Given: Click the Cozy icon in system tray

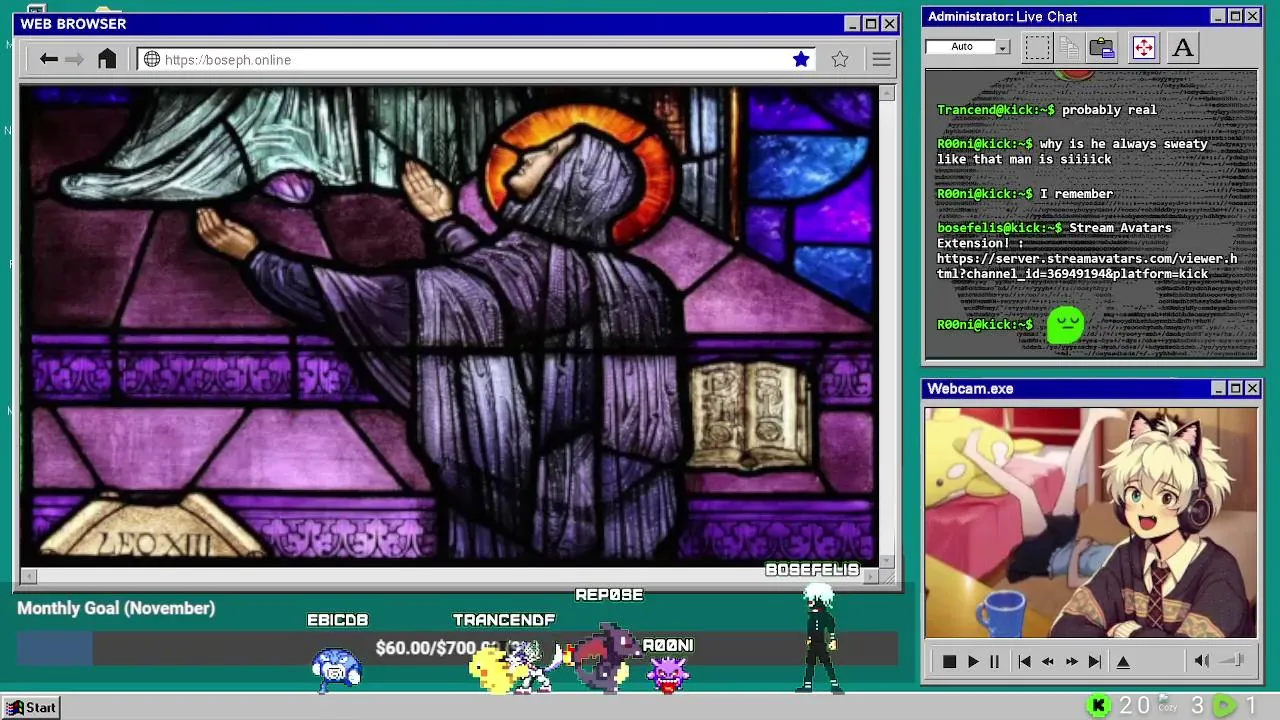Looking at the screenshot, I should pyautogui.click(x=1167, y=705).
